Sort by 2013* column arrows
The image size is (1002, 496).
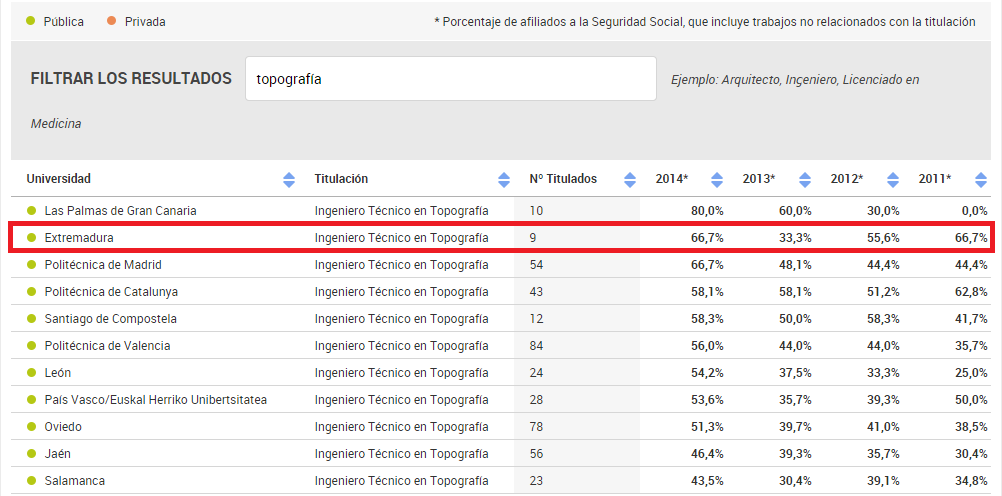[x=805, y=180]
